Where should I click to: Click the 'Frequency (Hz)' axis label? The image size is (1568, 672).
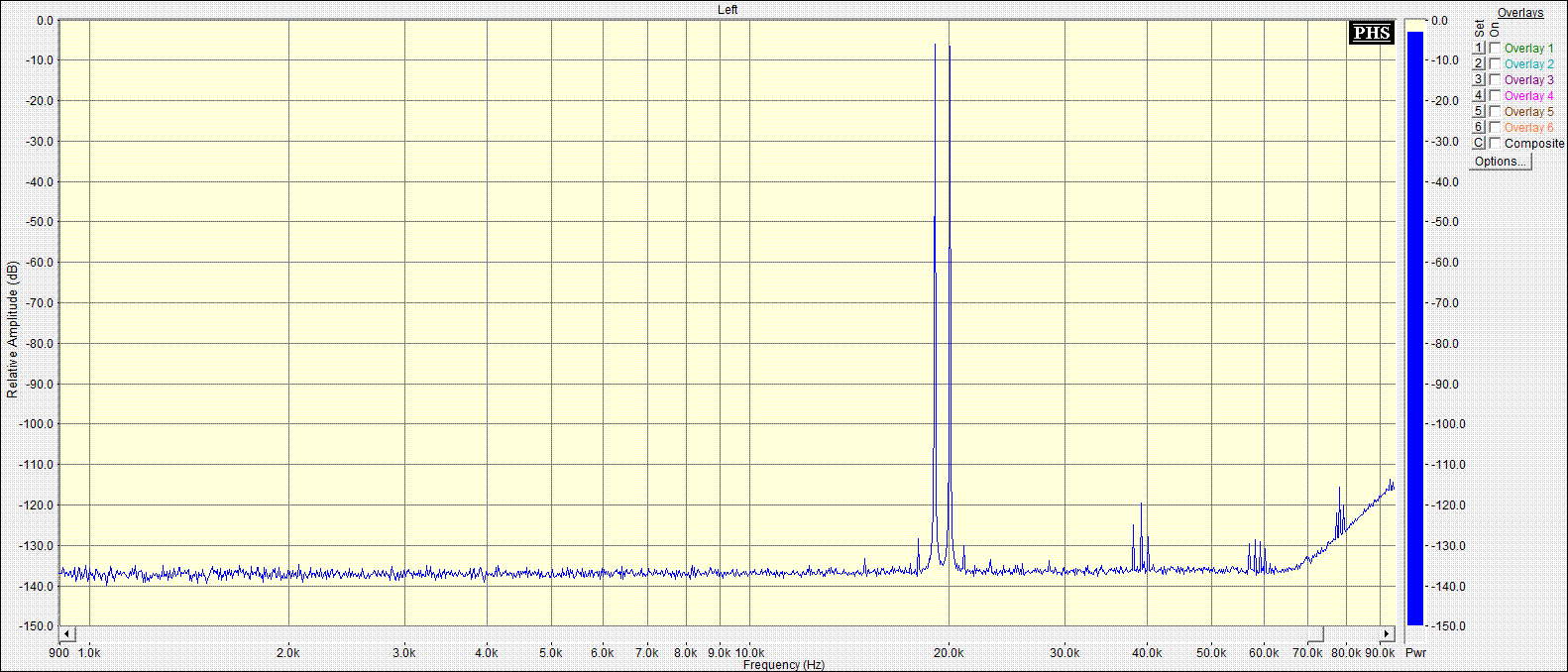click(784, 665)
